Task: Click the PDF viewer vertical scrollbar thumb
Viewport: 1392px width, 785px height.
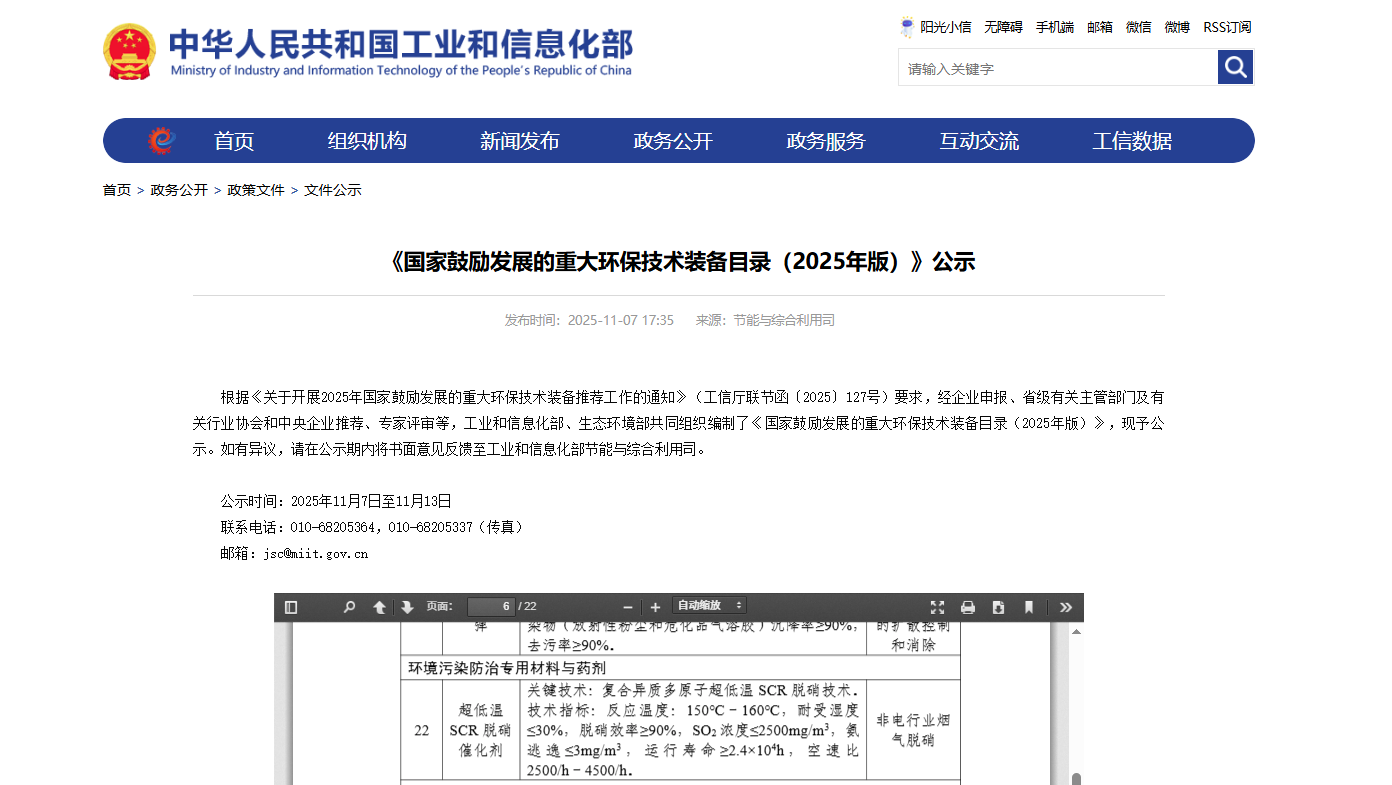Action: (x=1076, y=778)
